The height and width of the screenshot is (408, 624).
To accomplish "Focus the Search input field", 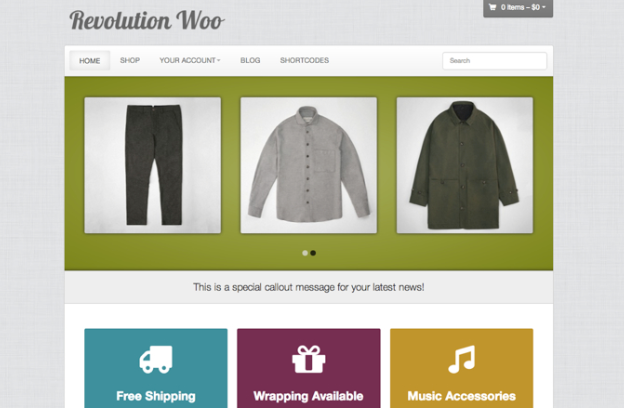I will click(x=494, y=61).
